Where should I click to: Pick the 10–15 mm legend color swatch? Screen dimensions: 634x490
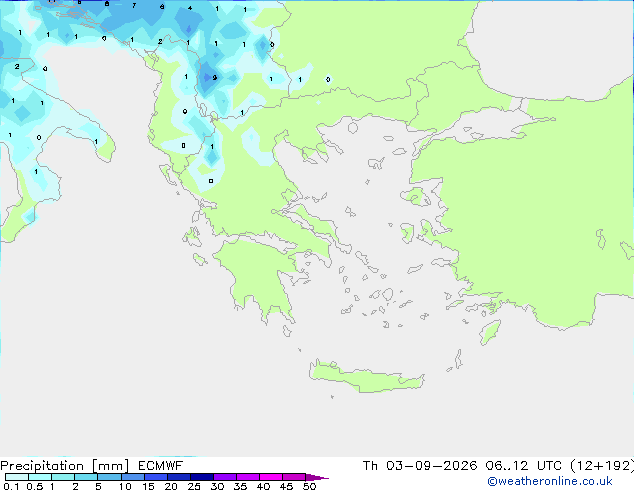tap(132, 477)
